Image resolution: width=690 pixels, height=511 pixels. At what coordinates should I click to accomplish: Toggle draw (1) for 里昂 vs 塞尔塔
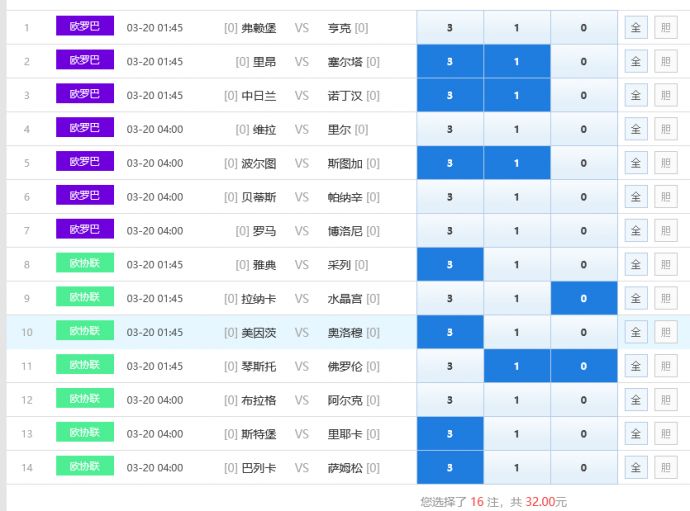pos(516,62)
